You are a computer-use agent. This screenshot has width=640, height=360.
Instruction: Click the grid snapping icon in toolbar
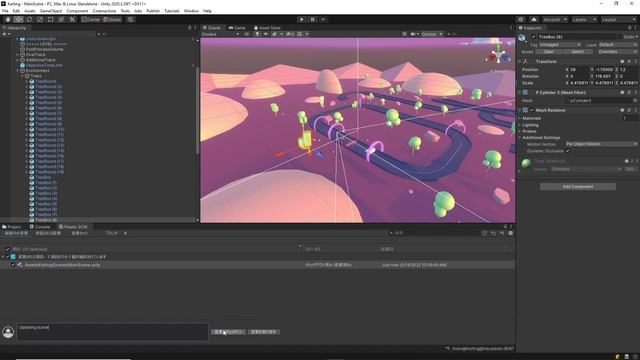point(131,19)
